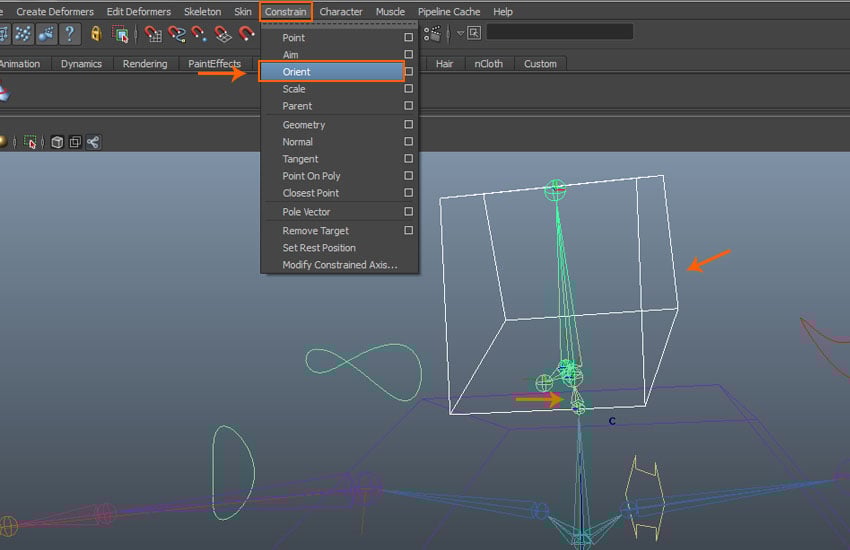Switch to the nCloth shelf tab
Image resolution: width=850 pixels, height=550 pixels.
(x=489, y=64)
